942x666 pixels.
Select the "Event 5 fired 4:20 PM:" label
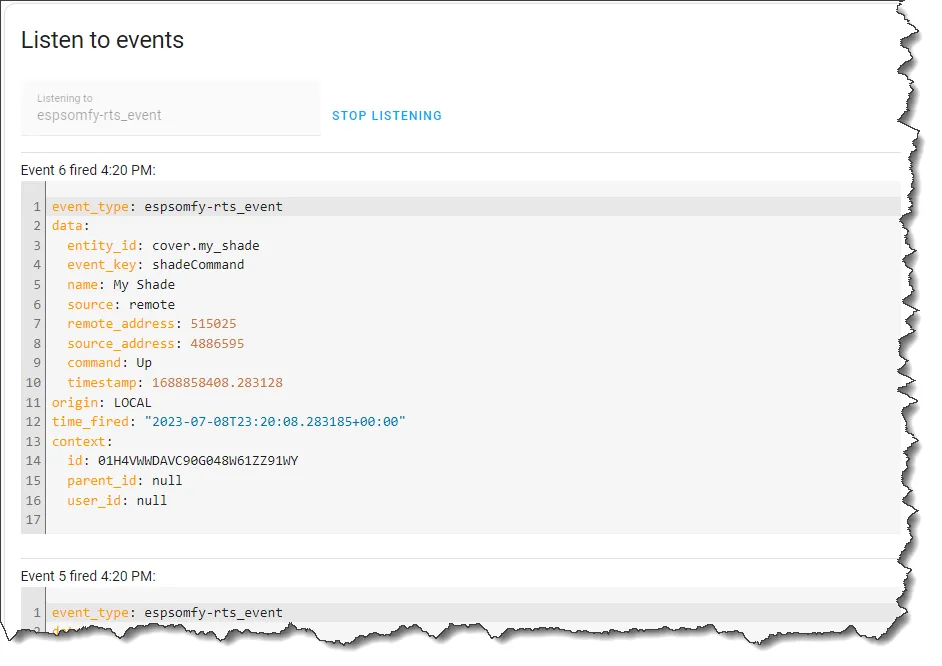[88, 577]
